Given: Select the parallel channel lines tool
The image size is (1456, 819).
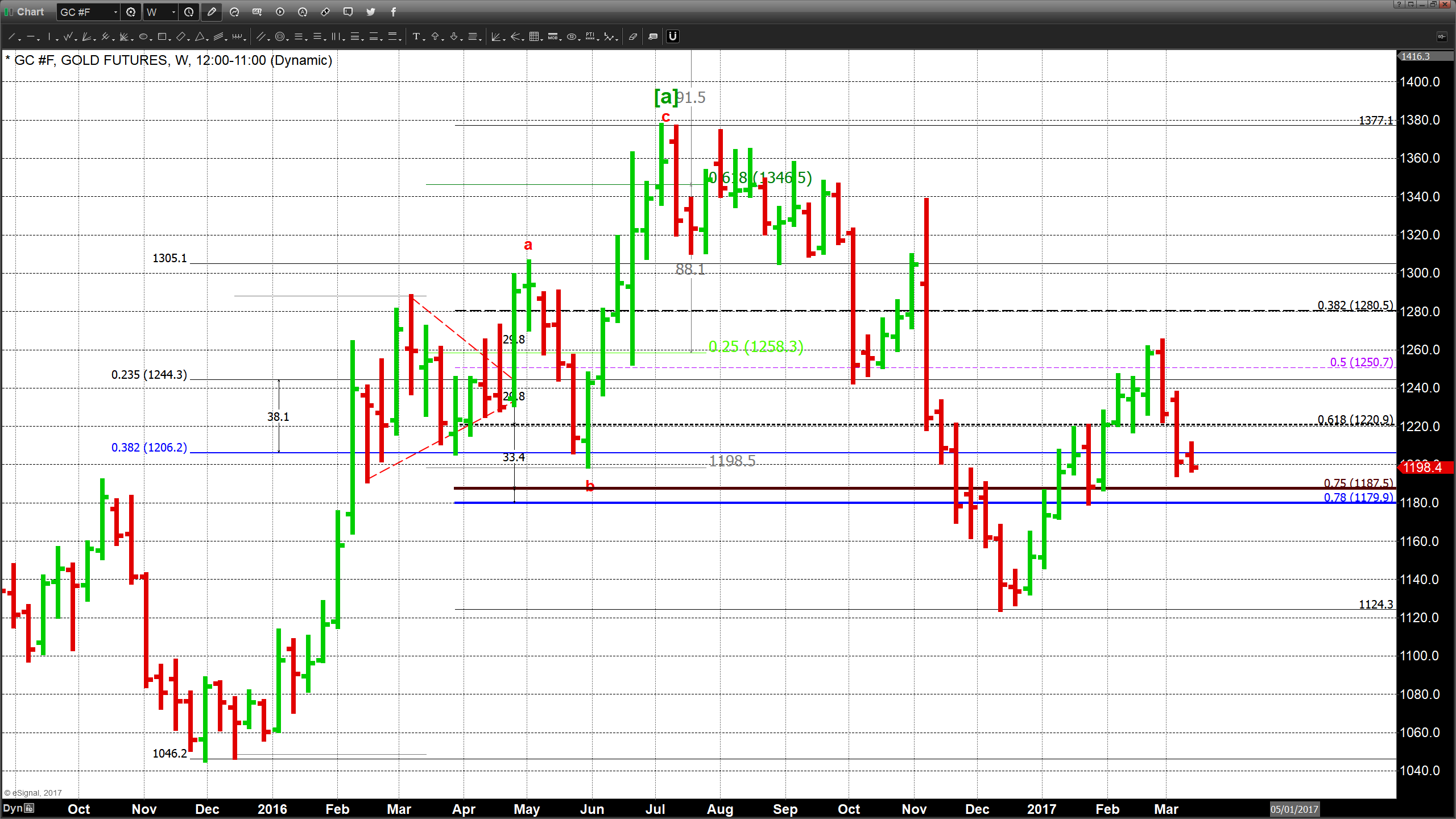Looking at the screenshot, I should pyautogui.click(x=261, y=37).
